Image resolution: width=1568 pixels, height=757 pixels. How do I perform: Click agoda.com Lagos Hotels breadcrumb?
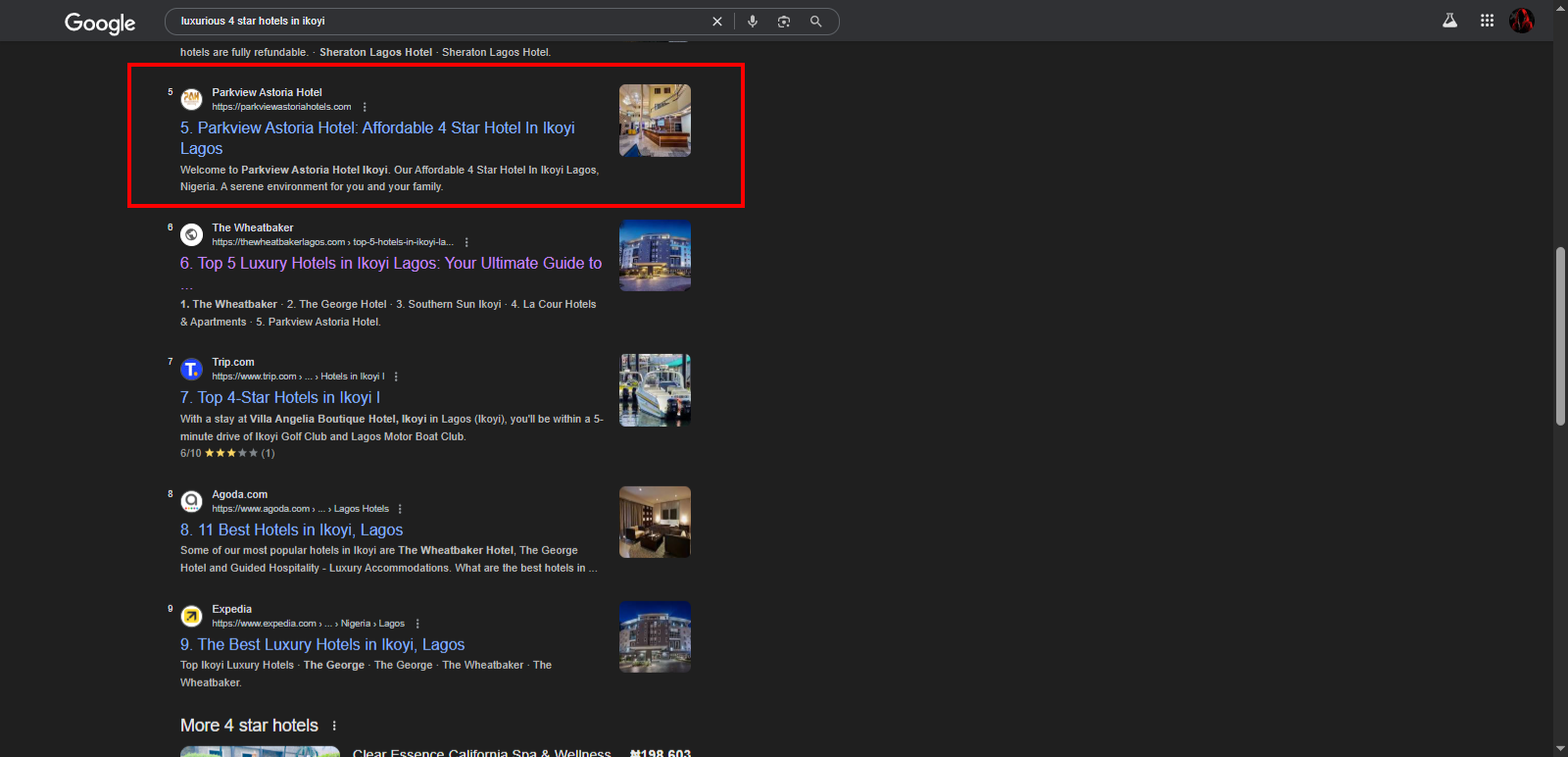coord(301,509)
